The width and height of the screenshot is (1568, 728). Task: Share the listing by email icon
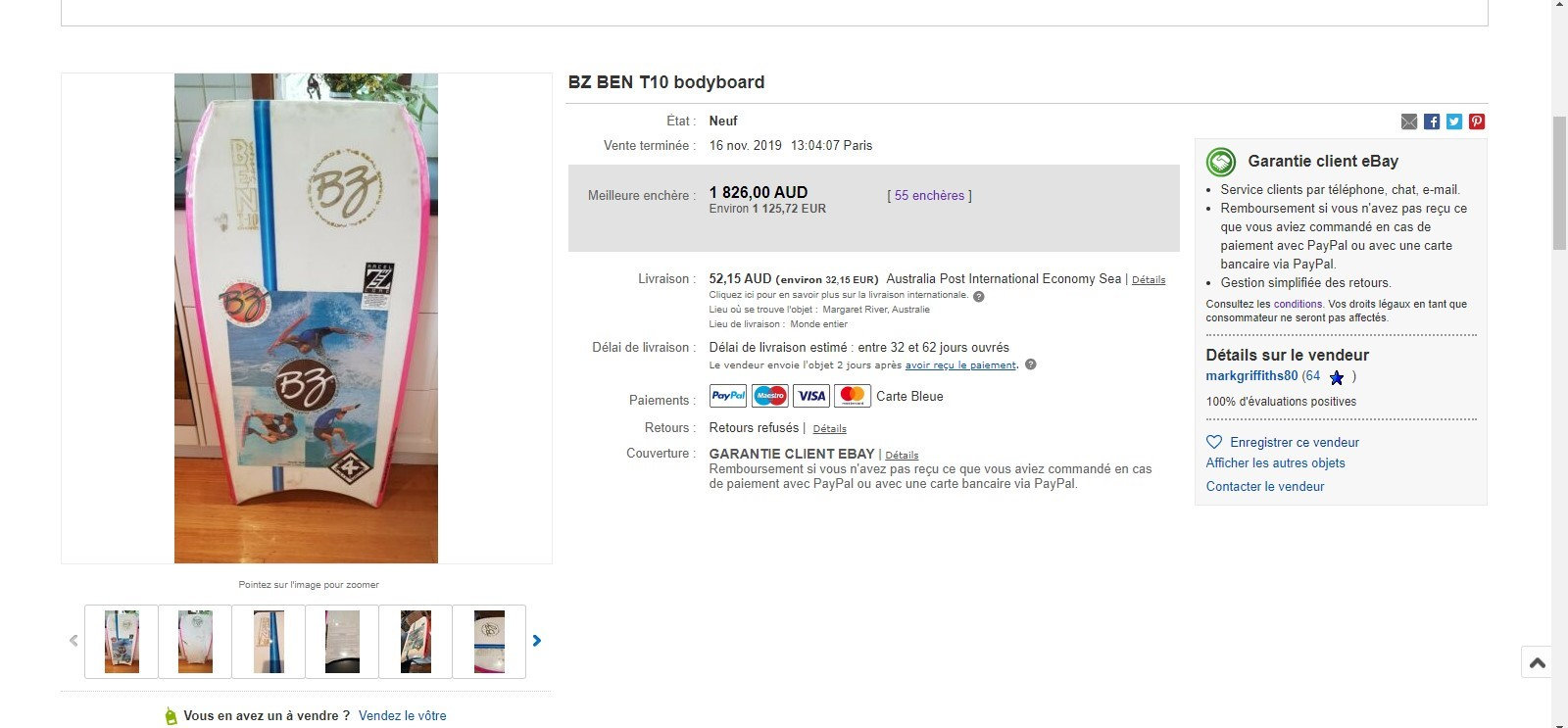[x=1409, y=121]
